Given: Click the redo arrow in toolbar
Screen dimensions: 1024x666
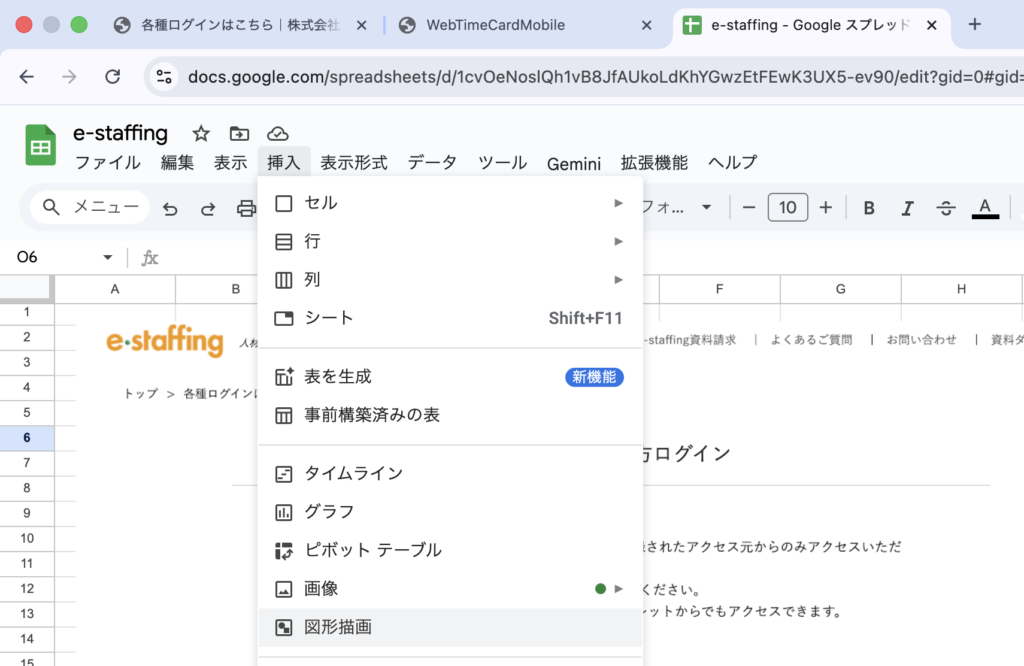Looking at the screenshot, I should point(208,208).
